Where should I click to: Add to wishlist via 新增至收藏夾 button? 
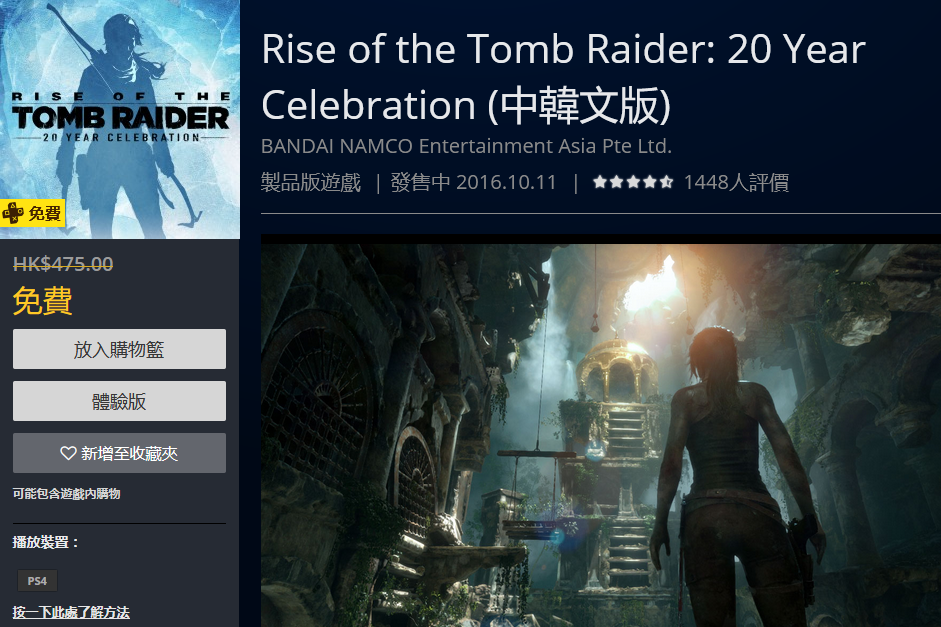coord(119,453)
